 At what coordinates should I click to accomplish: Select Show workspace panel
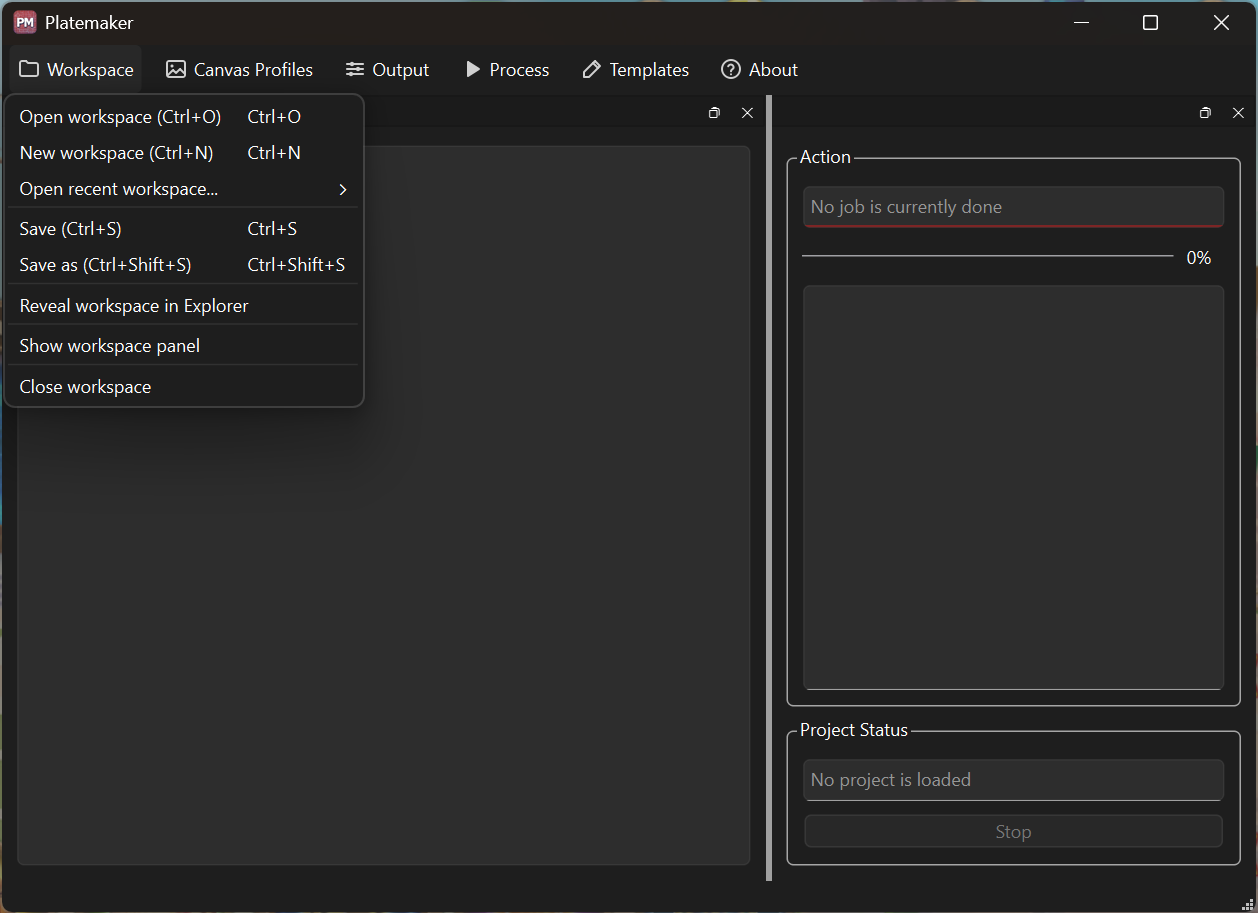pos(184,346)
